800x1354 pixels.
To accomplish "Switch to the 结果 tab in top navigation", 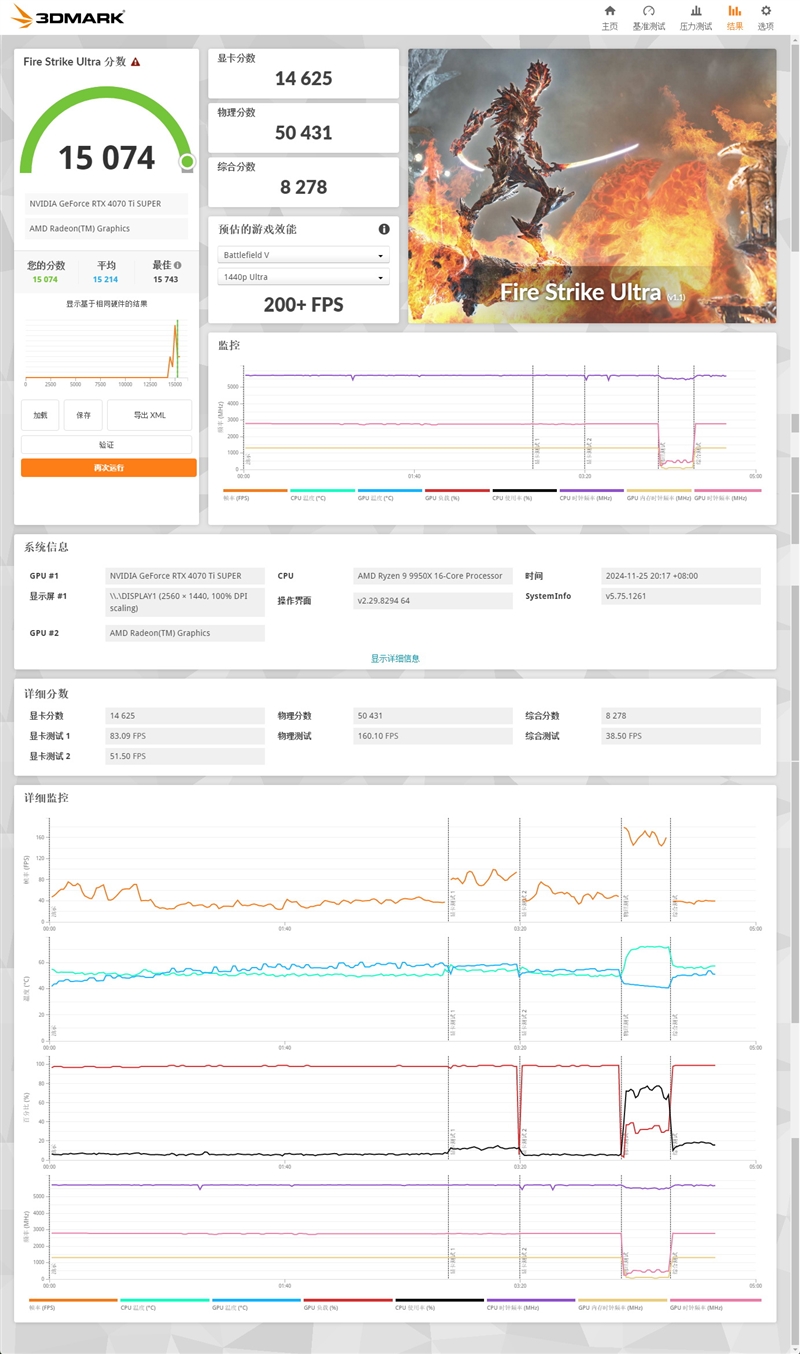I will coord(733,17).
